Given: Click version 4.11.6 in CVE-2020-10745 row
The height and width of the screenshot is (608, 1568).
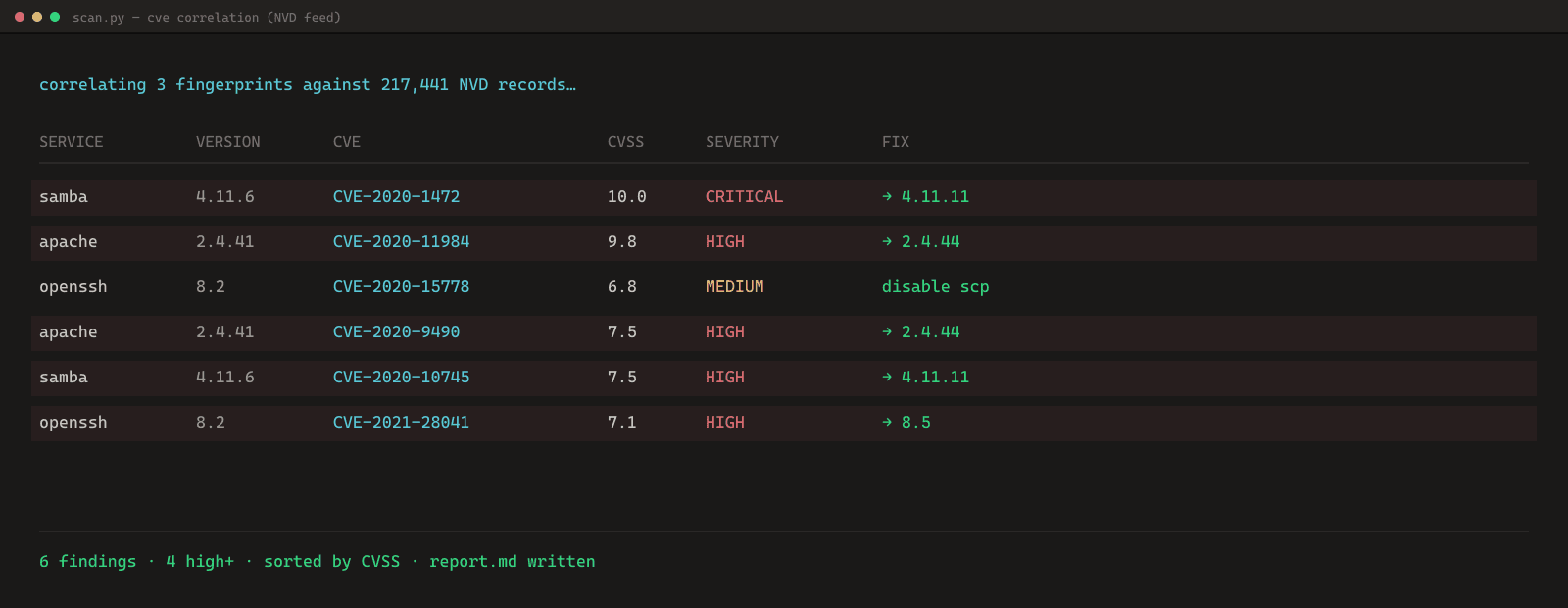Looking at the screenshot, I should 225,378.
